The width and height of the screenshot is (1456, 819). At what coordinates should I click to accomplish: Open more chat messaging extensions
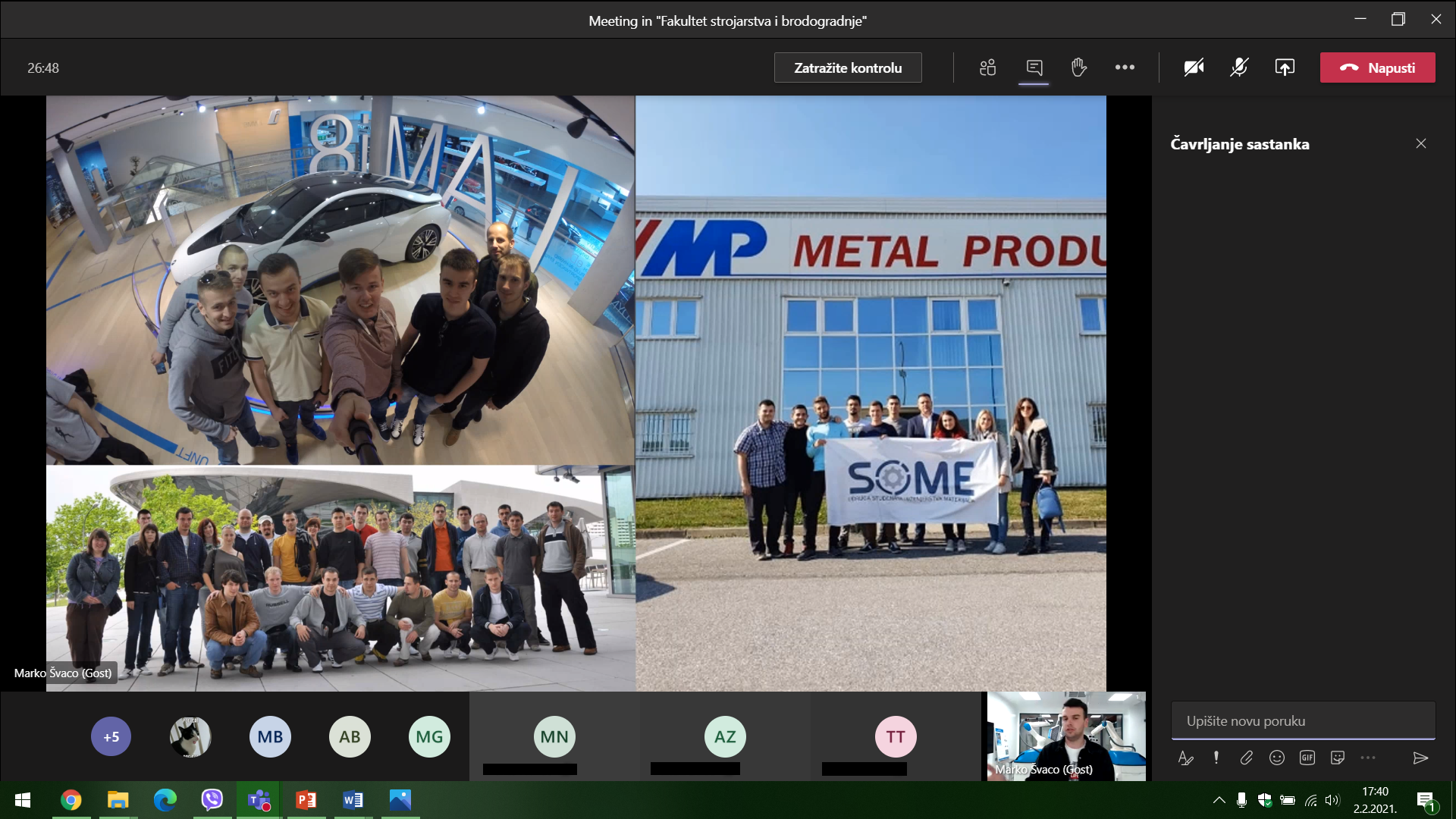click(x=1367, y=758)
